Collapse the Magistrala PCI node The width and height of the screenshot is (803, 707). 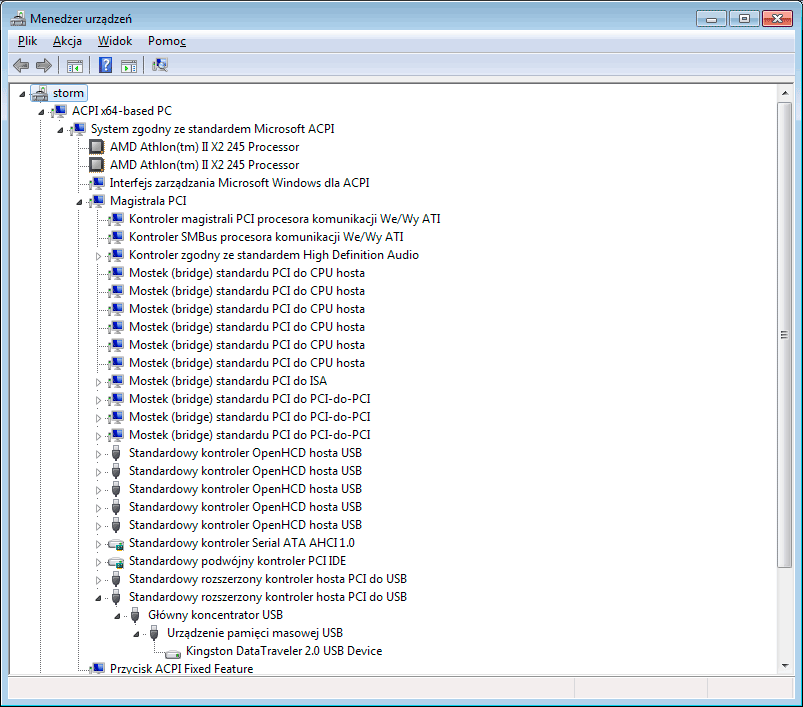point(79,202)
